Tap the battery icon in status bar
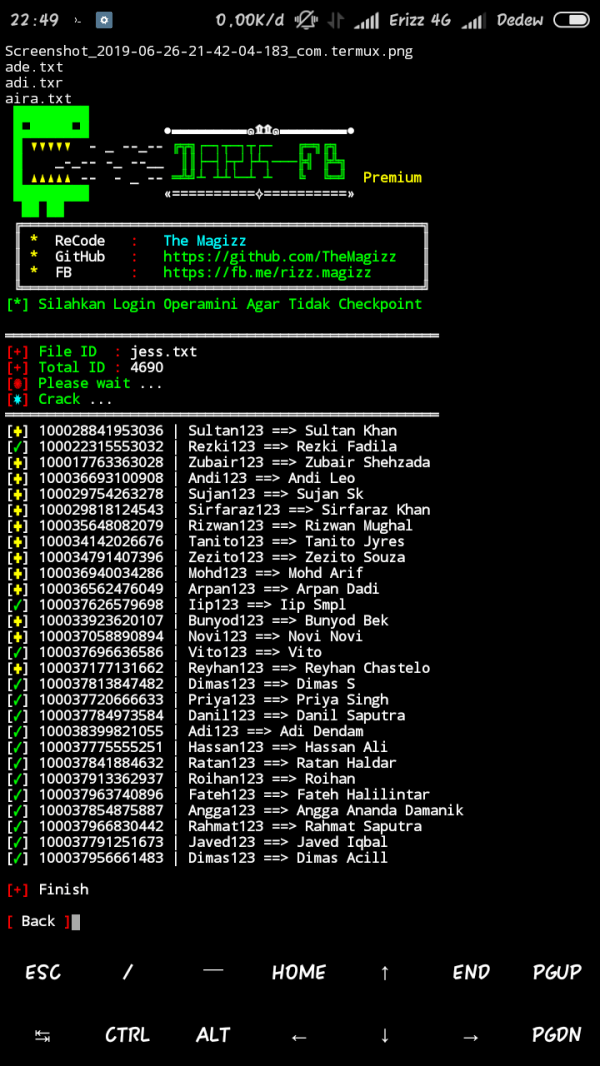 coord(571,20)
